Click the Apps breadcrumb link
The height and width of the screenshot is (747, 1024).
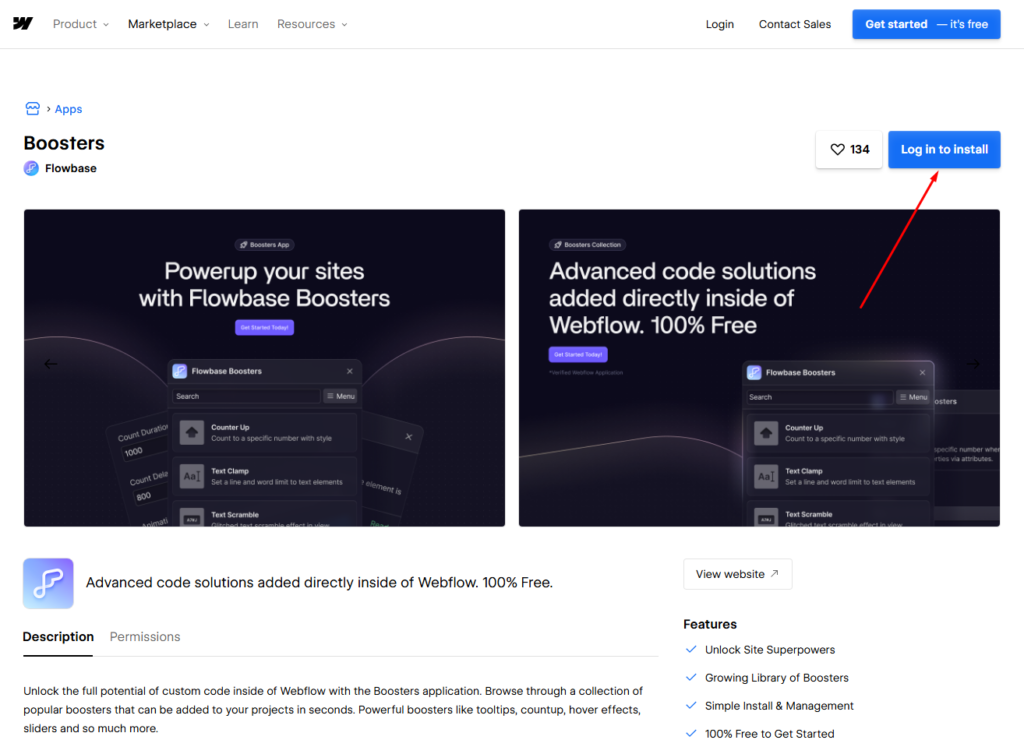[x=68, y=109]
